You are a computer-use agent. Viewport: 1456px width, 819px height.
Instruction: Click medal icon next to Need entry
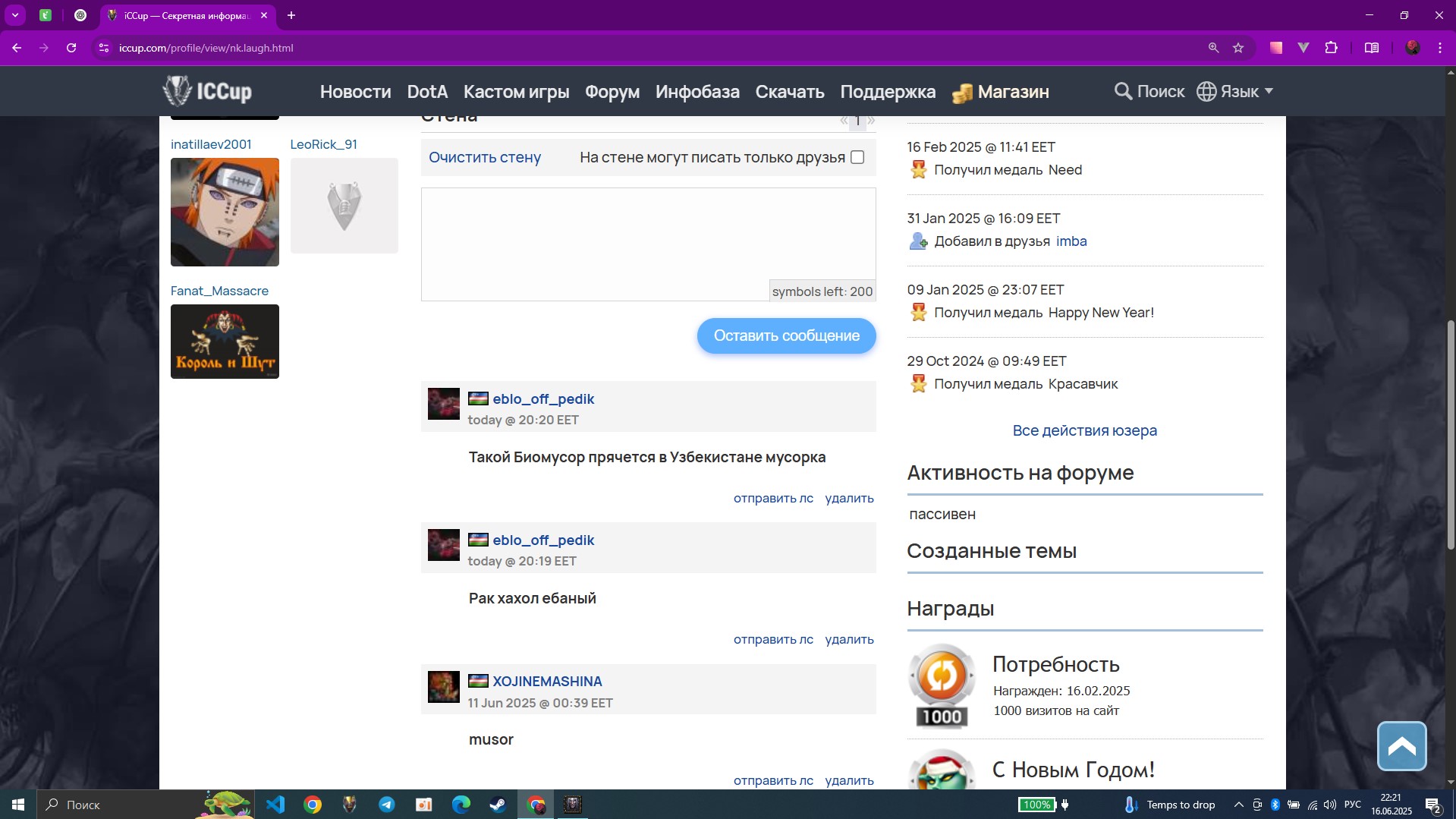tap(919, 169)
